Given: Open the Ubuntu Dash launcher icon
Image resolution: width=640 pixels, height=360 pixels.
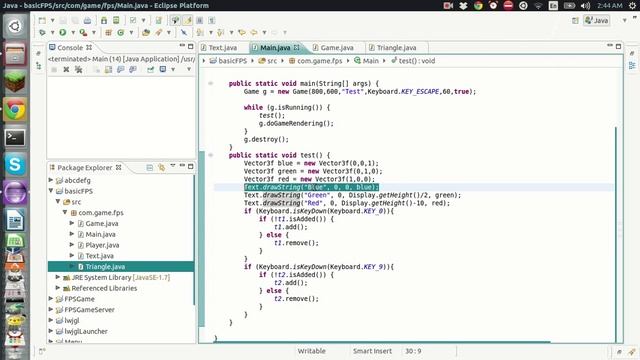Looking at the screenshot, I should (15, 27).
